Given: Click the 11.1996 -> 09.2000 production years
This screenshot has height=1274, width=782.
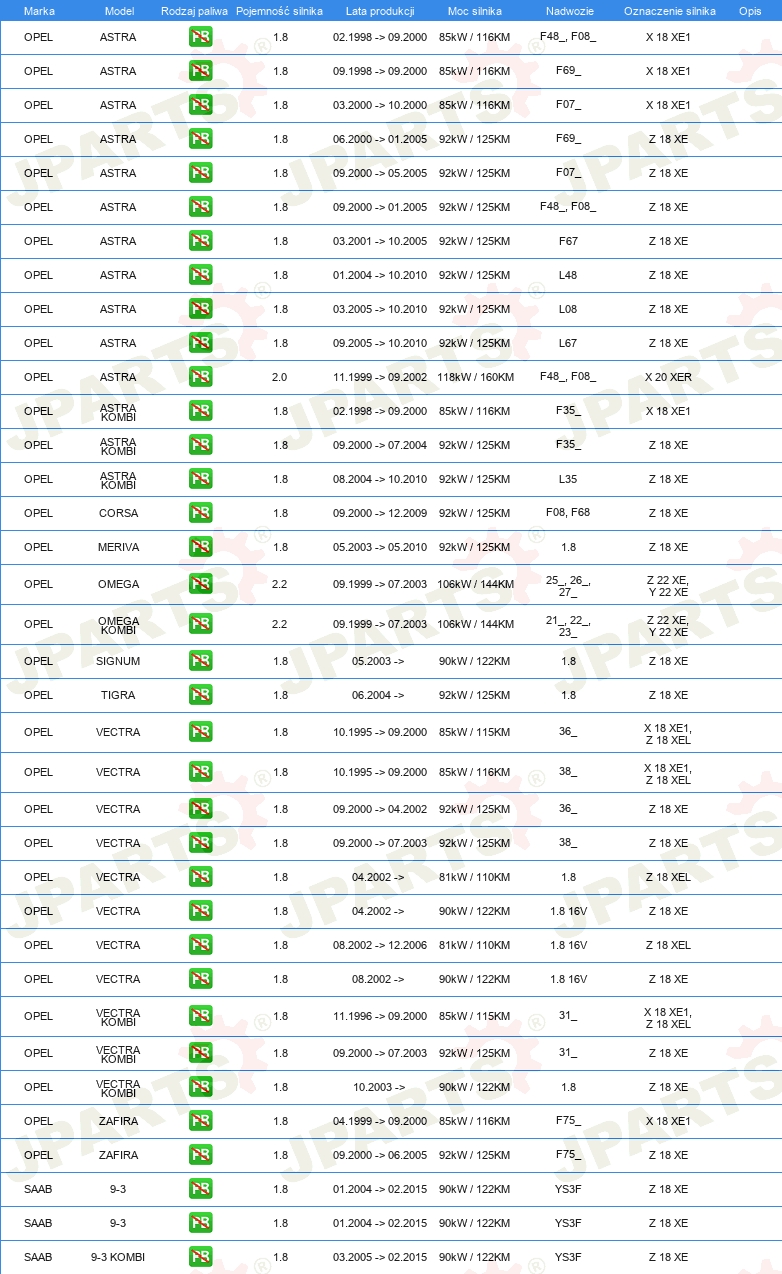Looking at the screenshot, I should pyautogui.click(x=380, y=1016).
